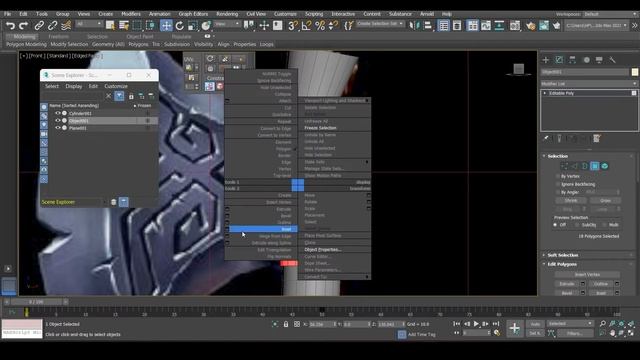Select Preview Selection Off radio
Screen dimensions: 640x360
(555, 225)
